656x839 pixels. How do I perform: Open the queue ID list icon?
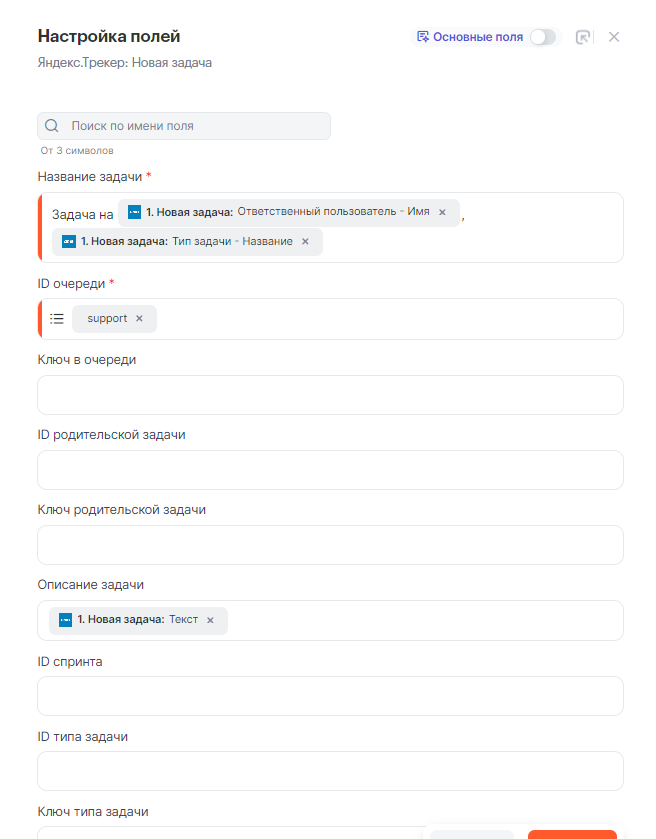57,318
